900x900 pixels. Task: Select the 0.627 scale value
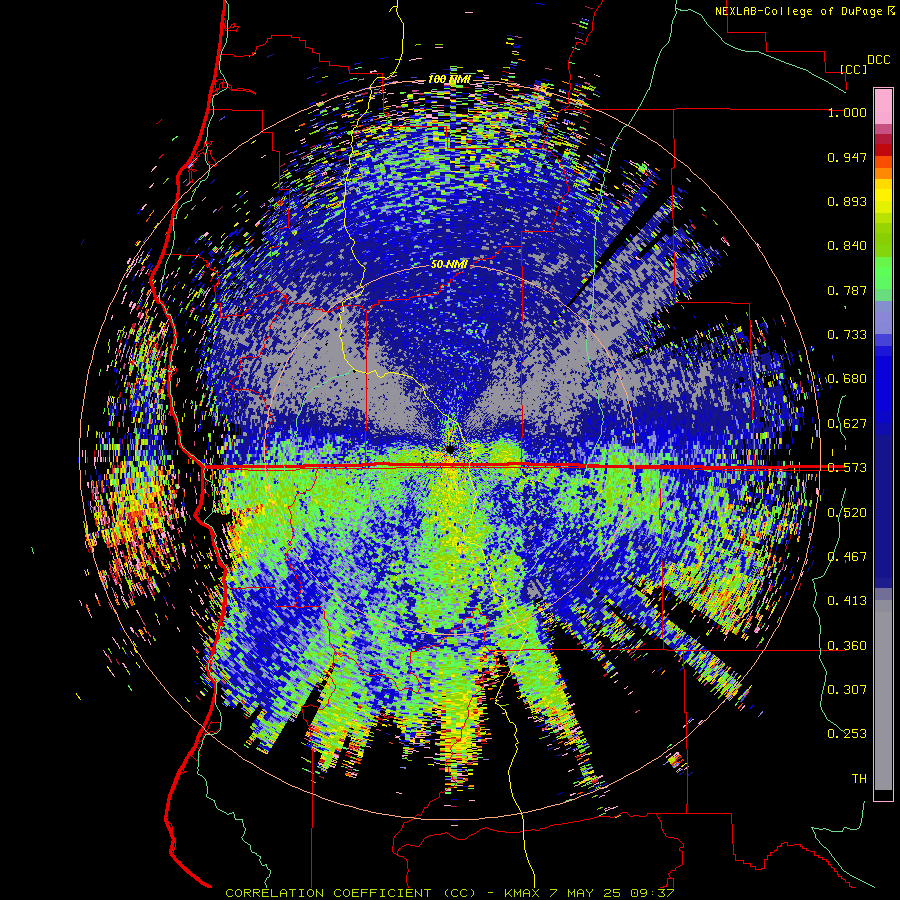click(x=847, y=424)
